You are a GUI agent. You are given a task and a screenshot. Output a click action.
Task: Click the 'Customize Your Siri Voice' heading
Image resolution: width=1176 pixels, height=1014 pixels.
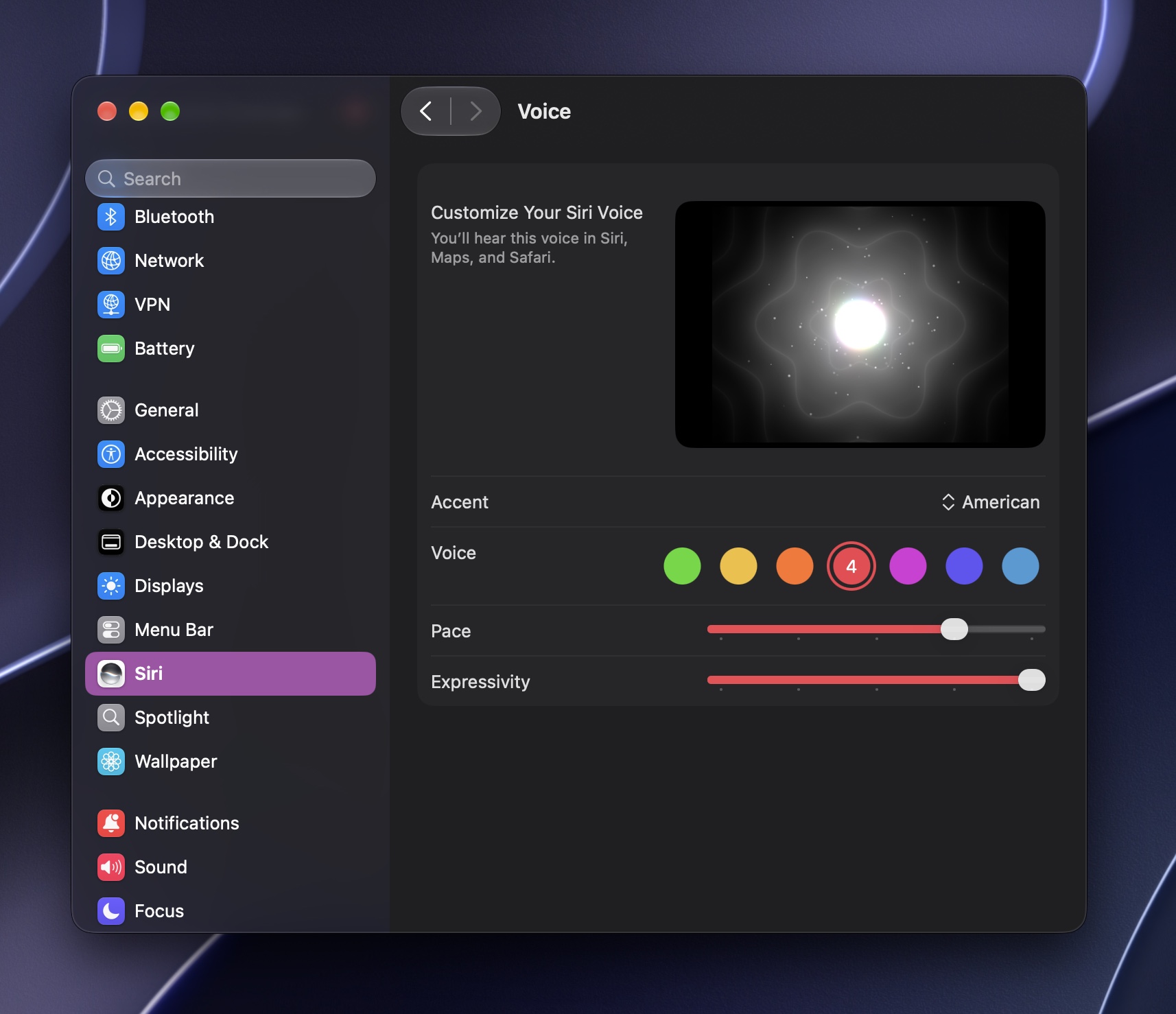(537, 213)
